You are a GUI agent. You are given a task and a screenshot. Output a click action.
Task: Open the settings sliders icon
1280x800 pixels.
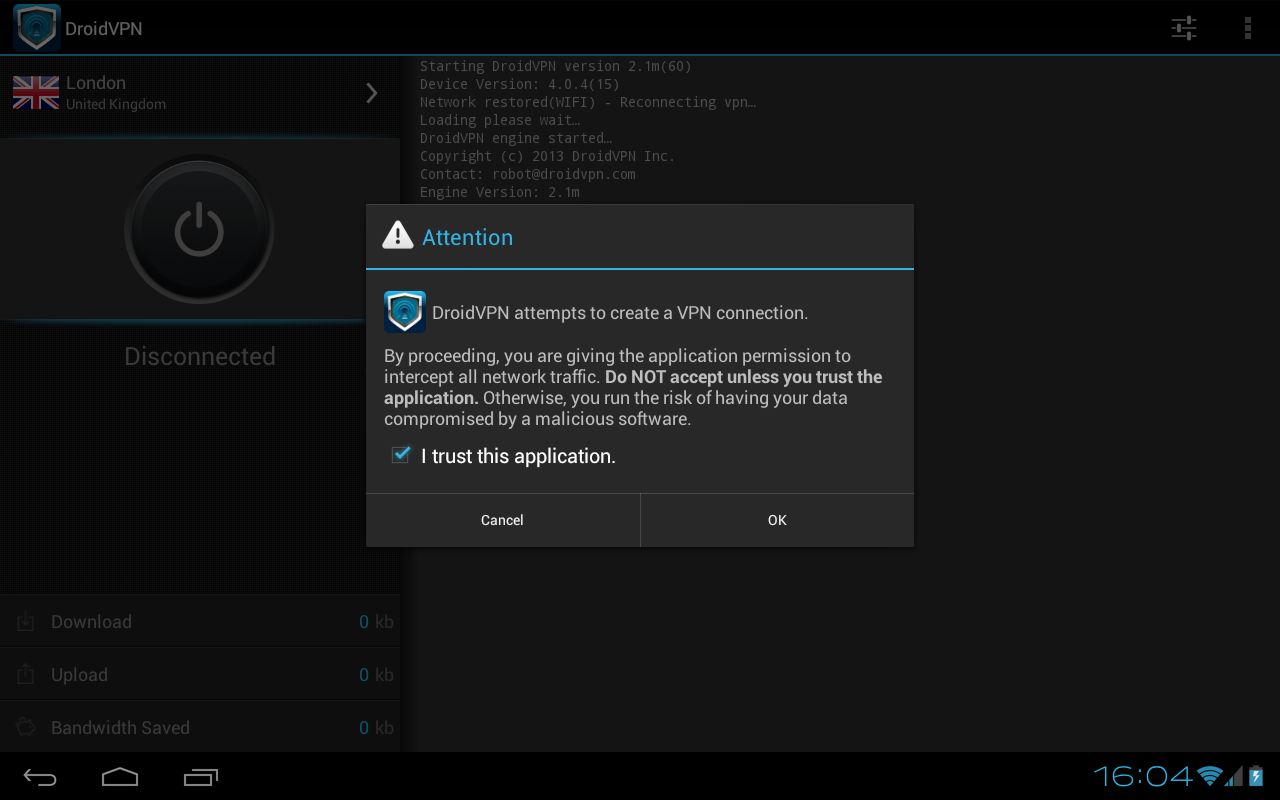pyautogui.click(x=1184, y=28)
